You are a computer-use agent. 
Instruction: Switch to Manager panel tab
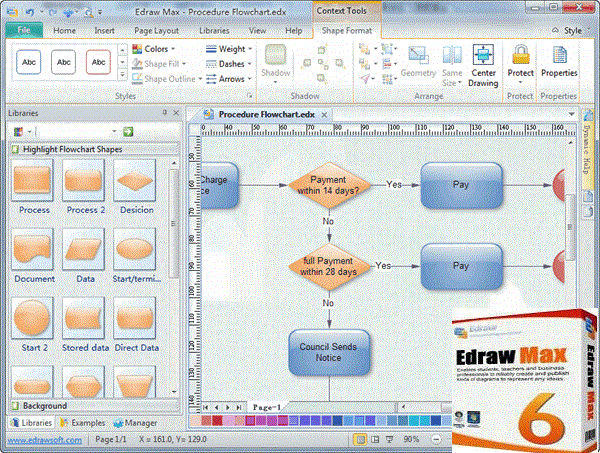click(135, 423)
